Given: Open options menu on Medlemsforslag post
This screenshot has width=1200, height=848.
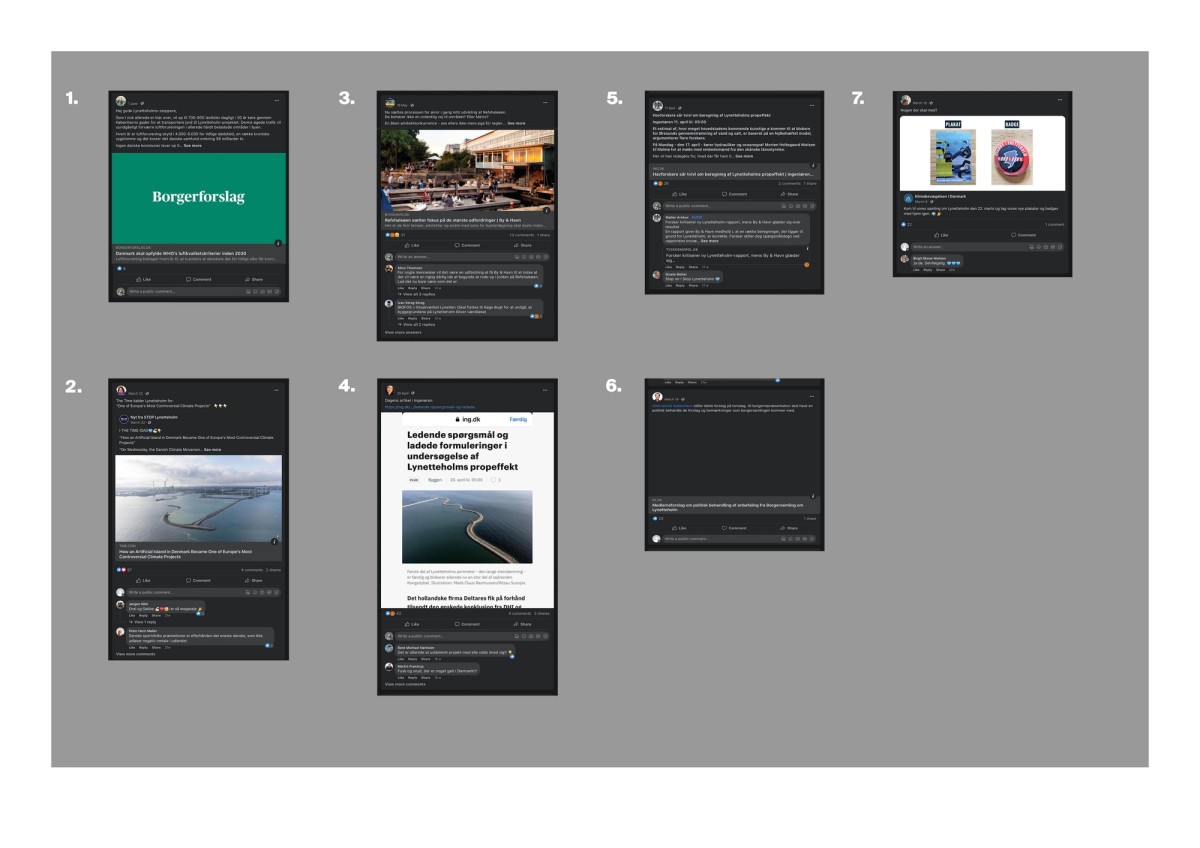Looking at the screenshot, I should pos(813,397).
